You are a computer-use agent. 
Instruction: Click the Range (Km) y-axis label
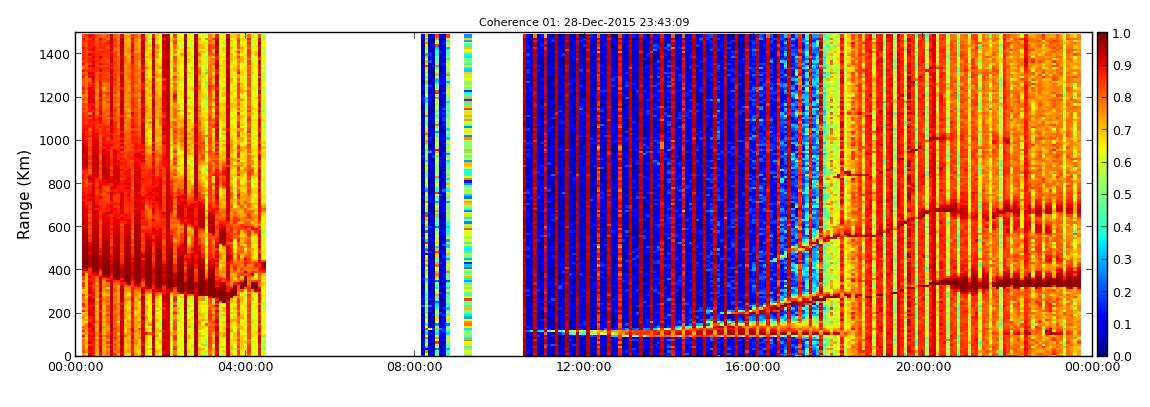23,194
